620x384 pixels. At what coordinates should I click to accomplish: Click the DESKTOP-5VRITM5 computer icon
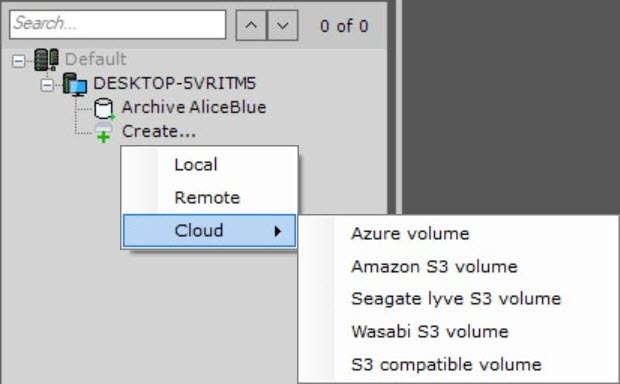pos(75,84)
